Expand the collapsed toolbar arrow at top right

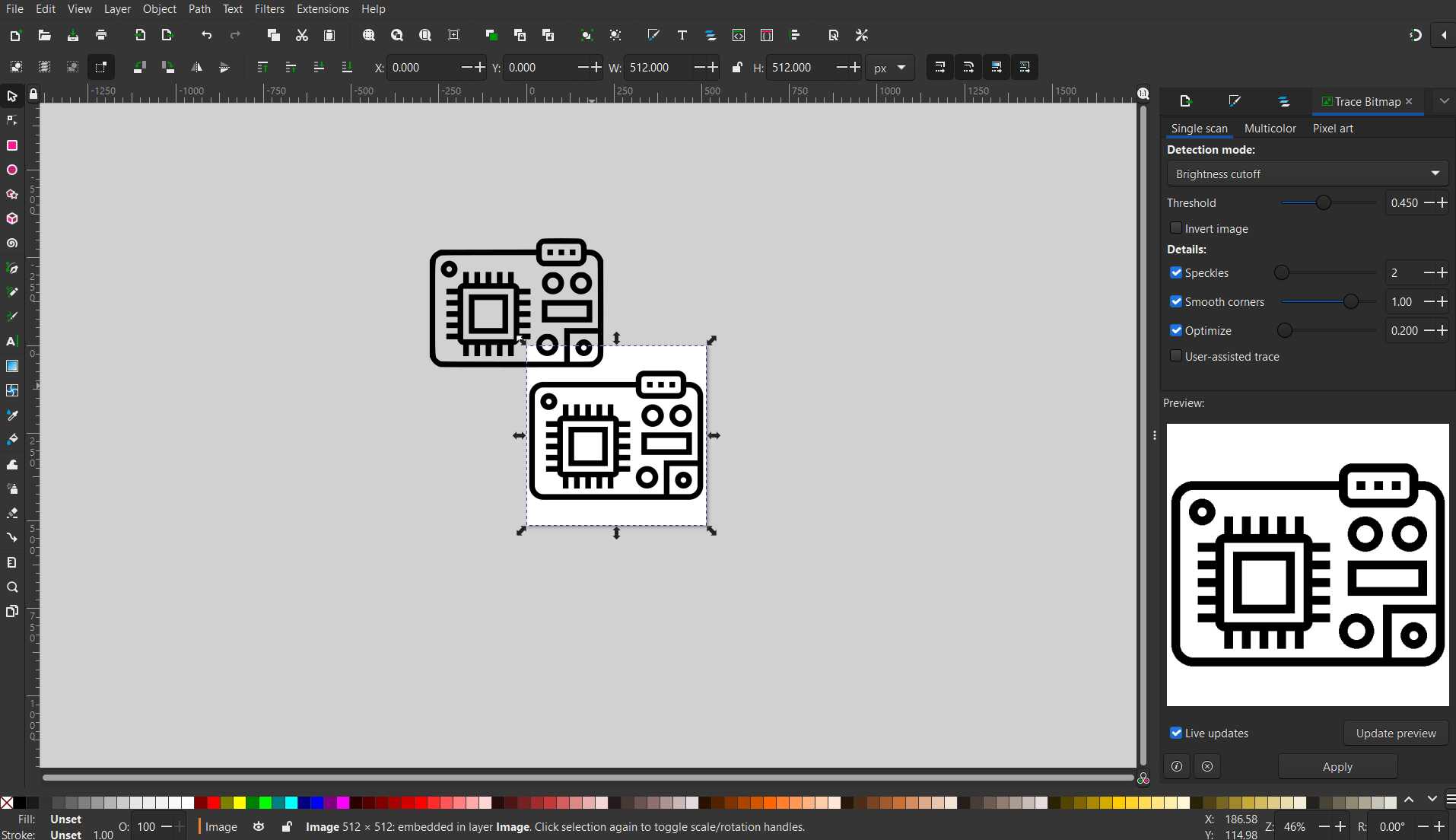[x=1444, y=35]
